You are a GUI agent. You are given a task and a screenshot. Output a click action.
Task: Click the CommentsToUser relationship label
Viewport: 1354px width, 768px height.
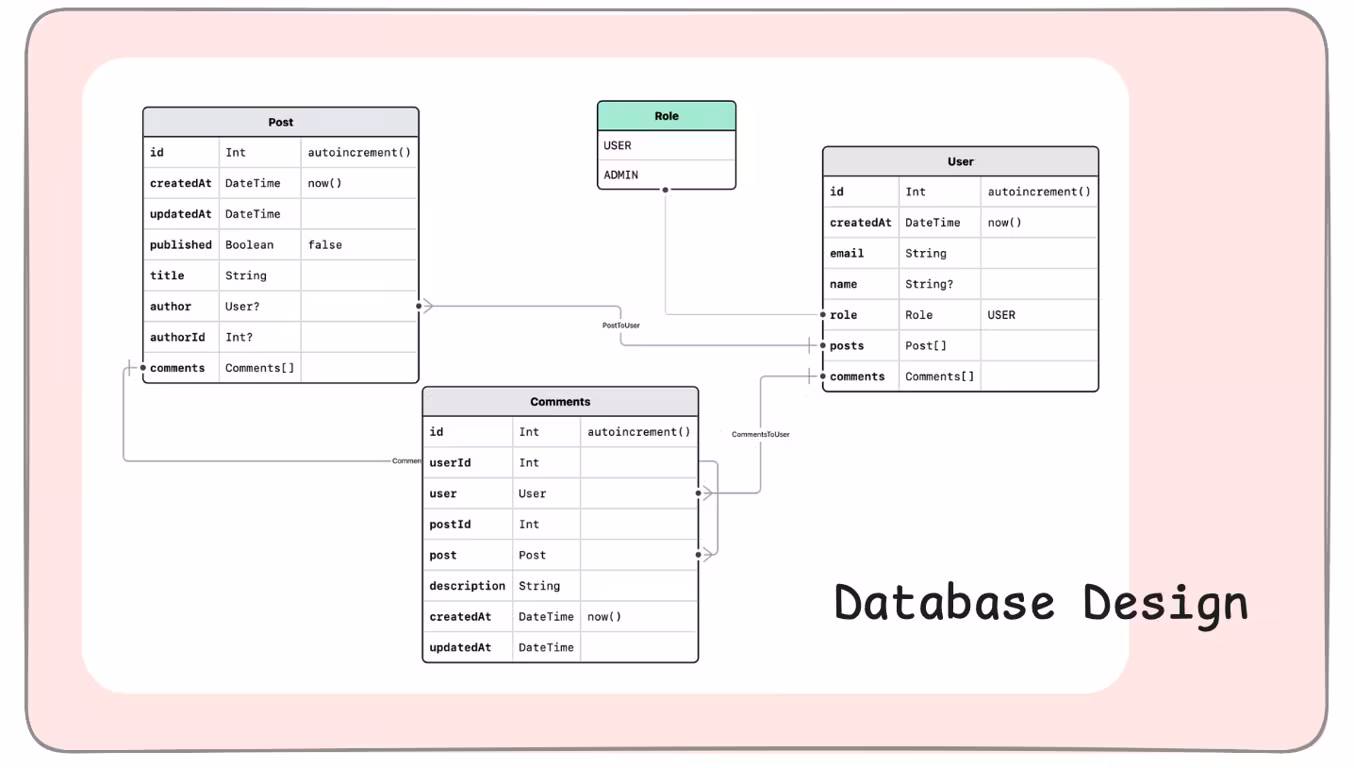coord(760,434)
